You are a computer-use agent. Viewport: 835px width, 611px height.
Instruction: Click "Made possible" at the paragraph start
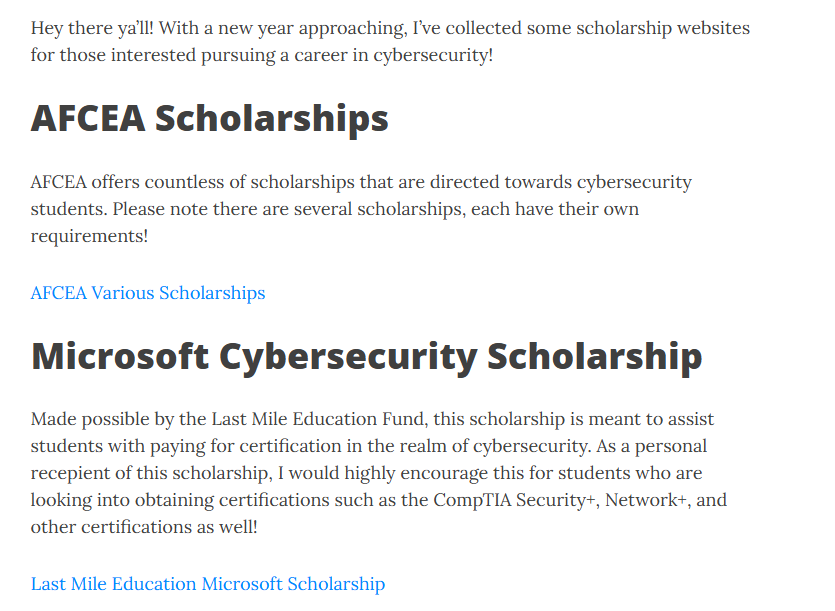tap(88, 420)
